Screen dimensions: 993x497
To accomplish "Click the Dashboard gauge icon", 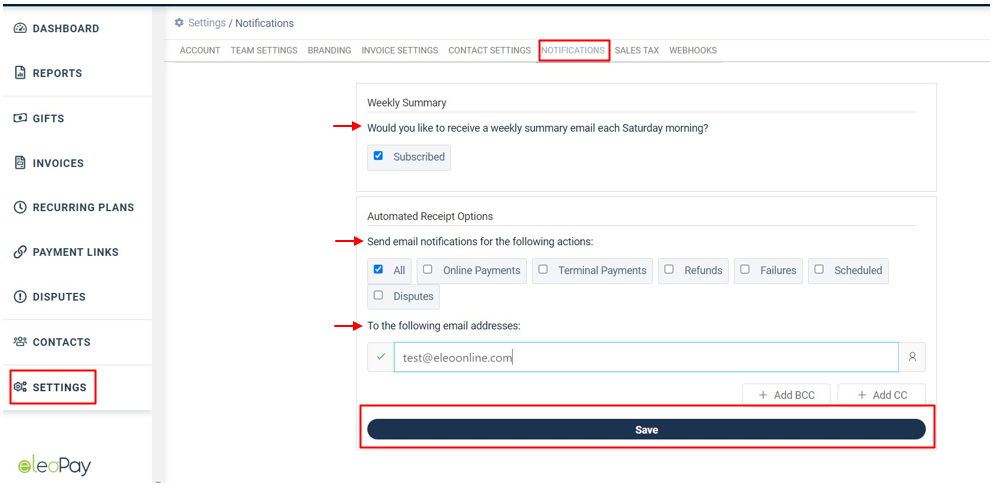I will click(20, 28).
